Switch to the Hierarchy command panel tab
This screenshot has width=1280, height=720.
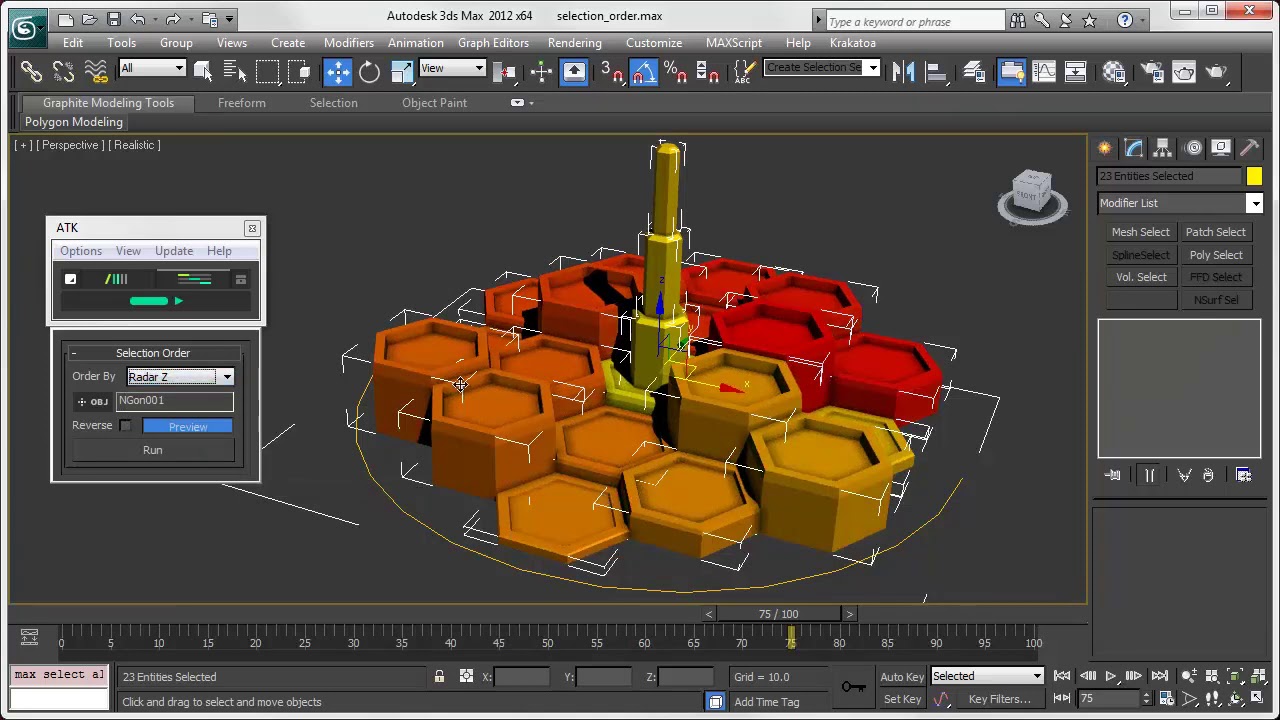[x=1163, y=148]
